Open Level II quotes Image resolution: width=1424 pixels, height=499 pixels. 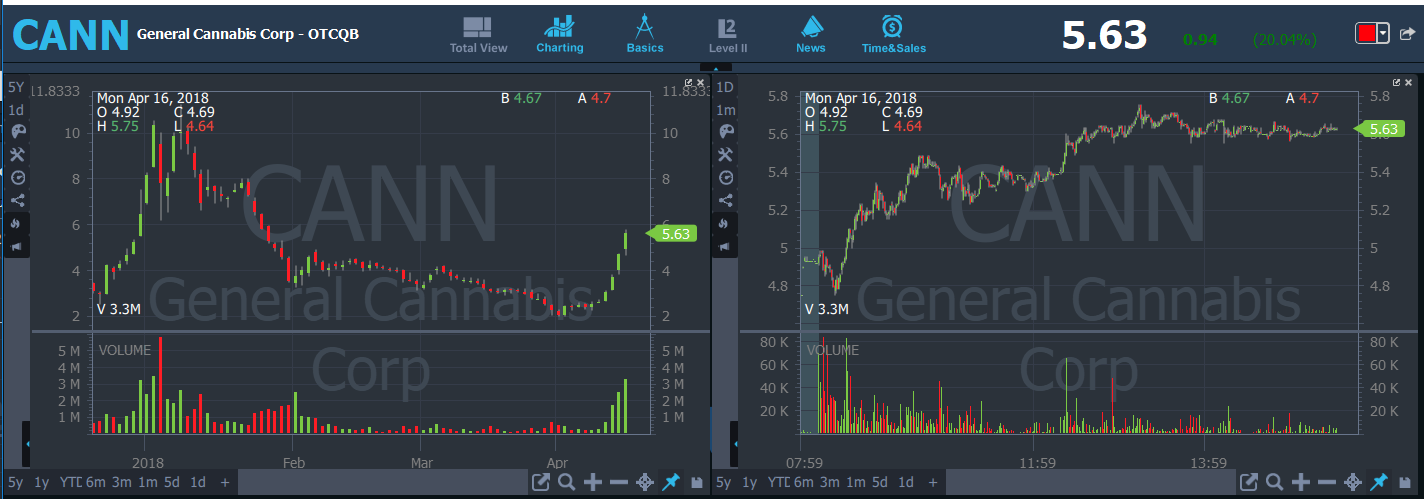[728, 35]
